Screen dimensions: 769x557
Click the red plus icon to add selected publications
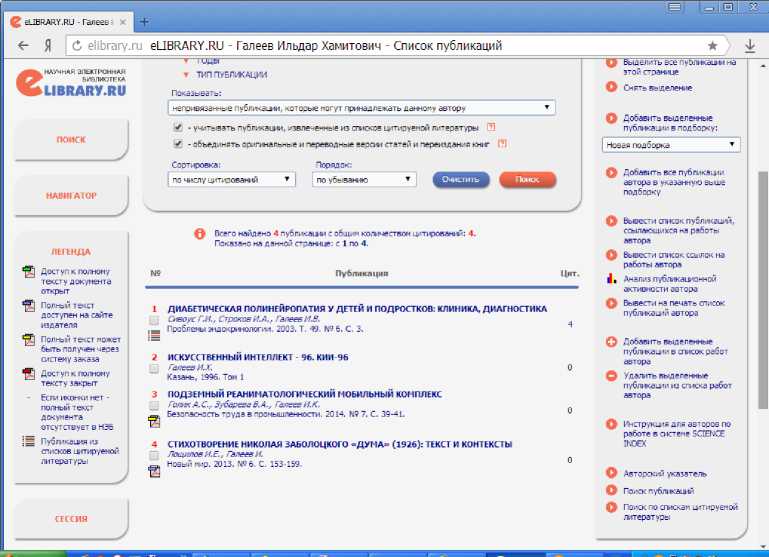pyautogui.click(x=612, y=343)
